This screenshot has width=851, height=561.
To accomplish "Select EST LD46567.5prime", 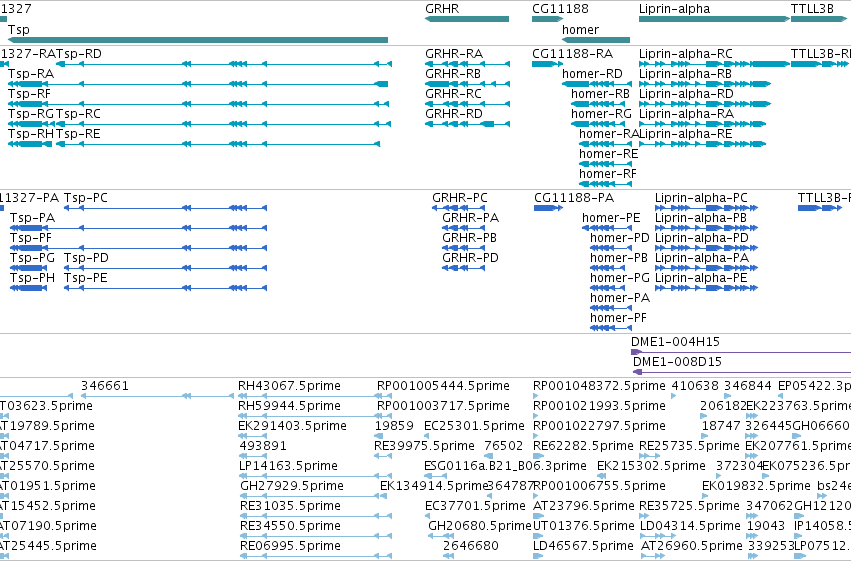I will (x=584, y=547).
